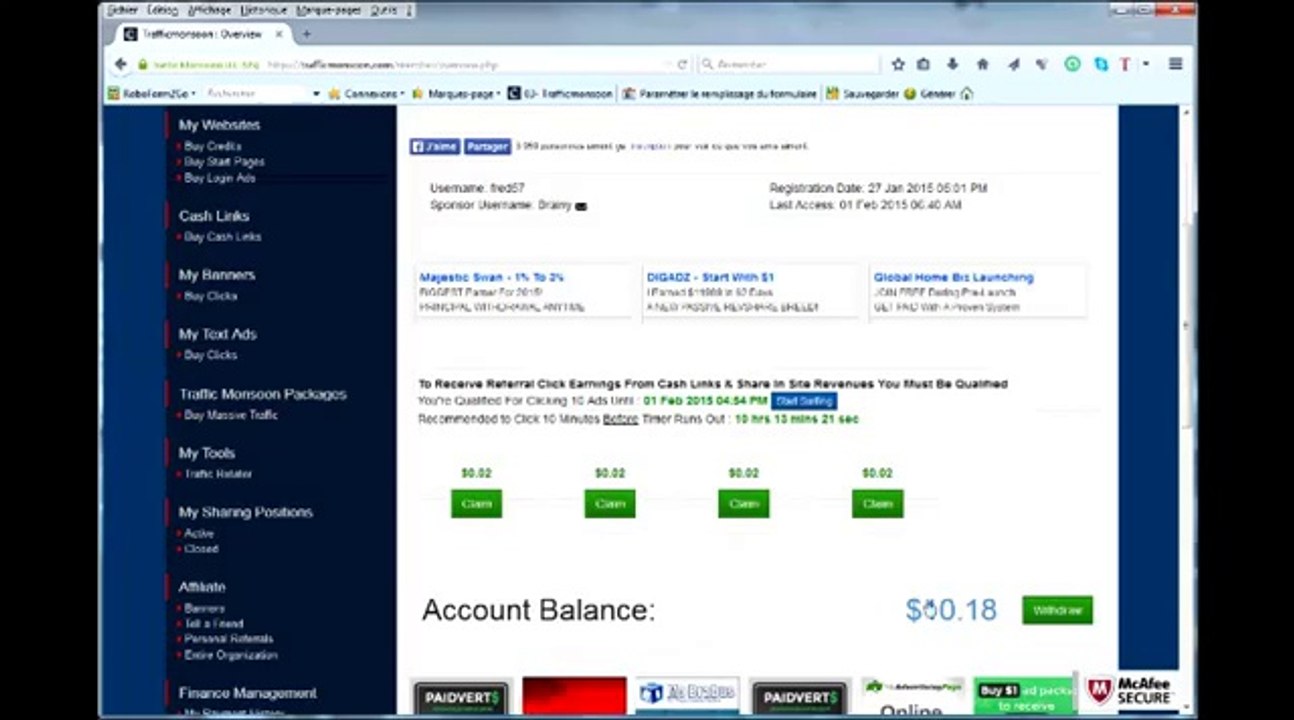Screen dimensions: 1294x720
Task: Close the Trafficmonsoon Overview tab
Action: pos(277,33)
